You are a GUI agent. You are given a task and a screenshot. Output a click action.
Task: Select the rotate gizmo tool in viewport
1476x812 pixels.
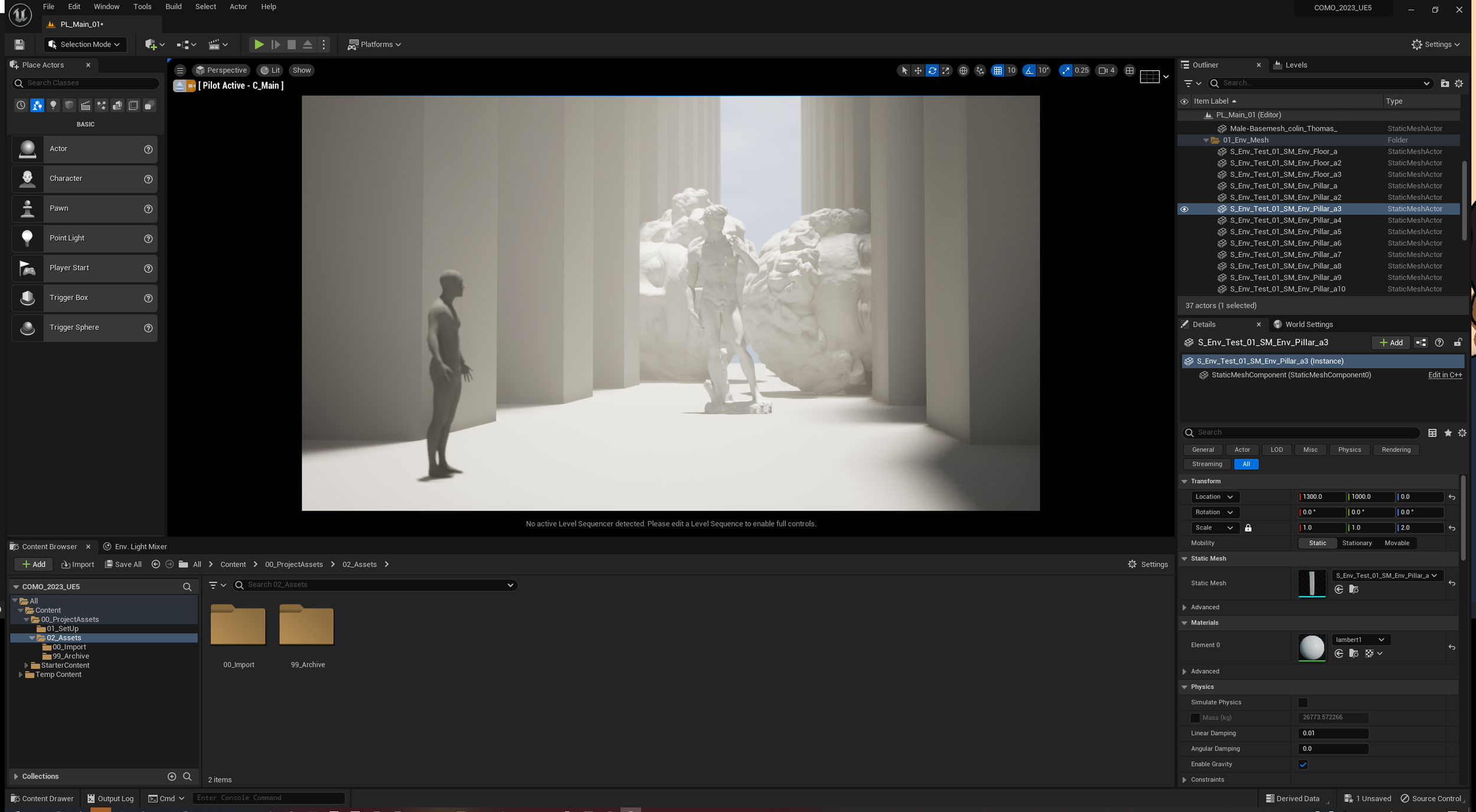(x=932, y=70)
